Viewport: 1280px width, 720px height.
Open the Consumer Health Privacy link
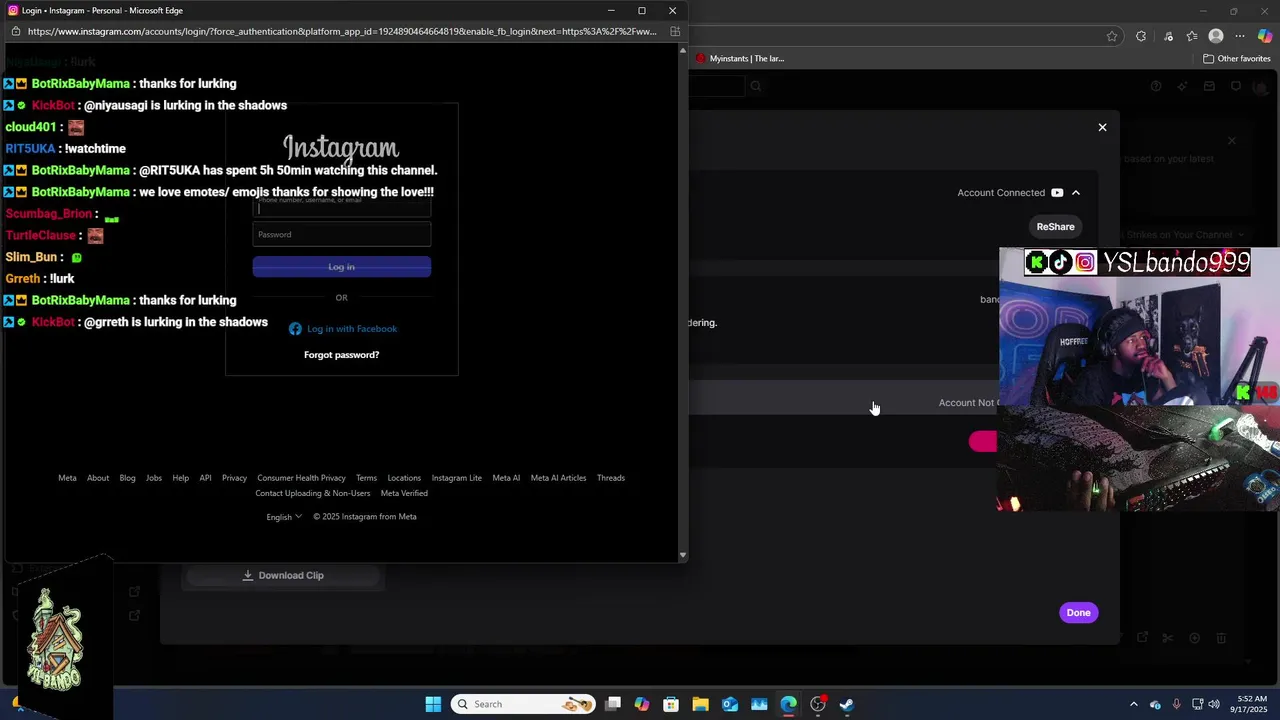pos(301,478)
